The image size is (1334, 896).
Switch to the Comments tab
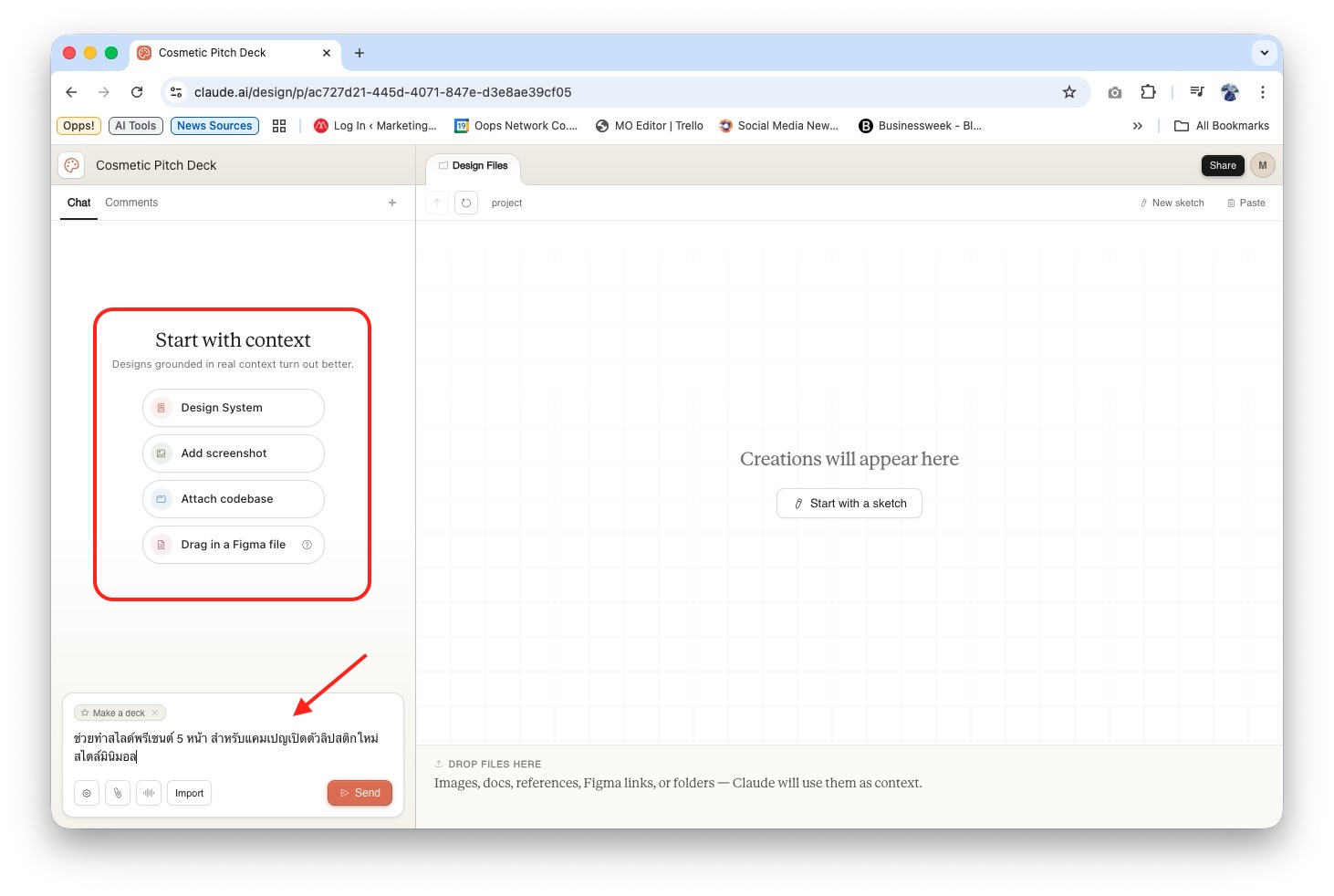131,203
